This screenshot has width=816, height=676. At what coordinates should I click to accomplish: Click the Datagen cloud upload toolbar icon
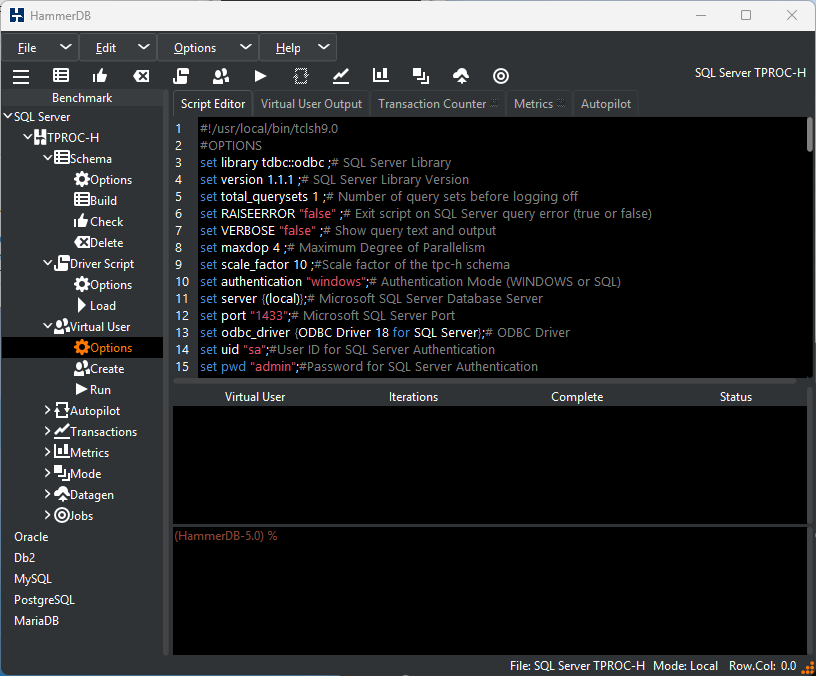pyautogui.click(x=461, y=76)
